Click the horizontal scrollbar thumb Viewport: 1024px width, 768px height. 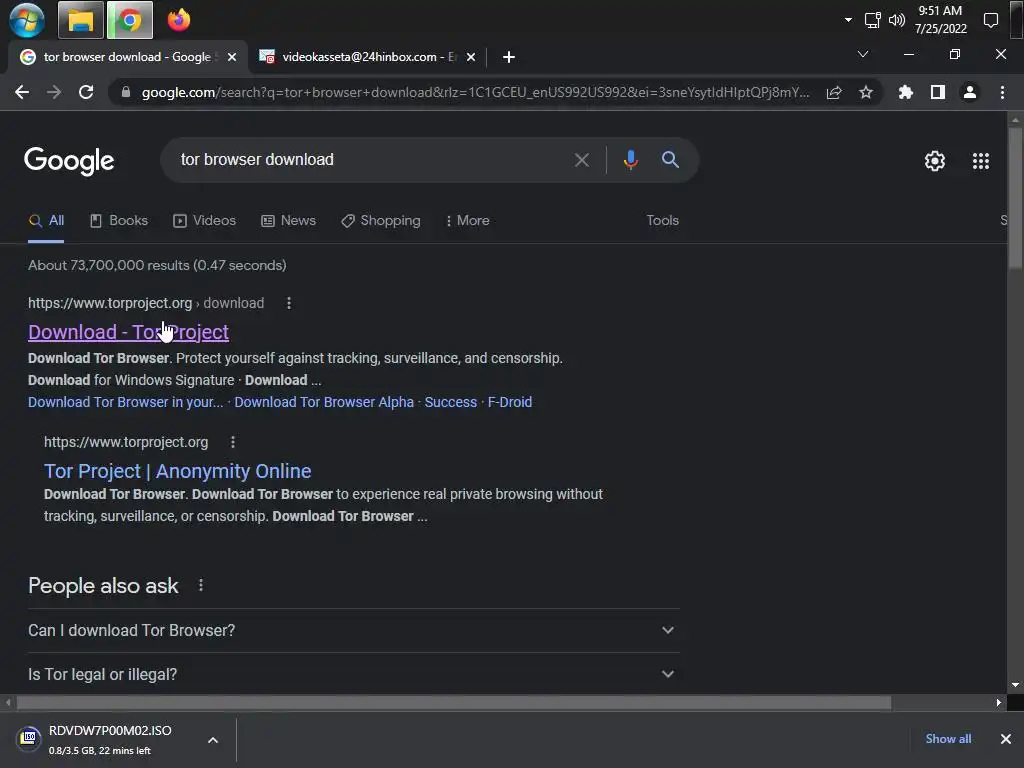point(454,703)
